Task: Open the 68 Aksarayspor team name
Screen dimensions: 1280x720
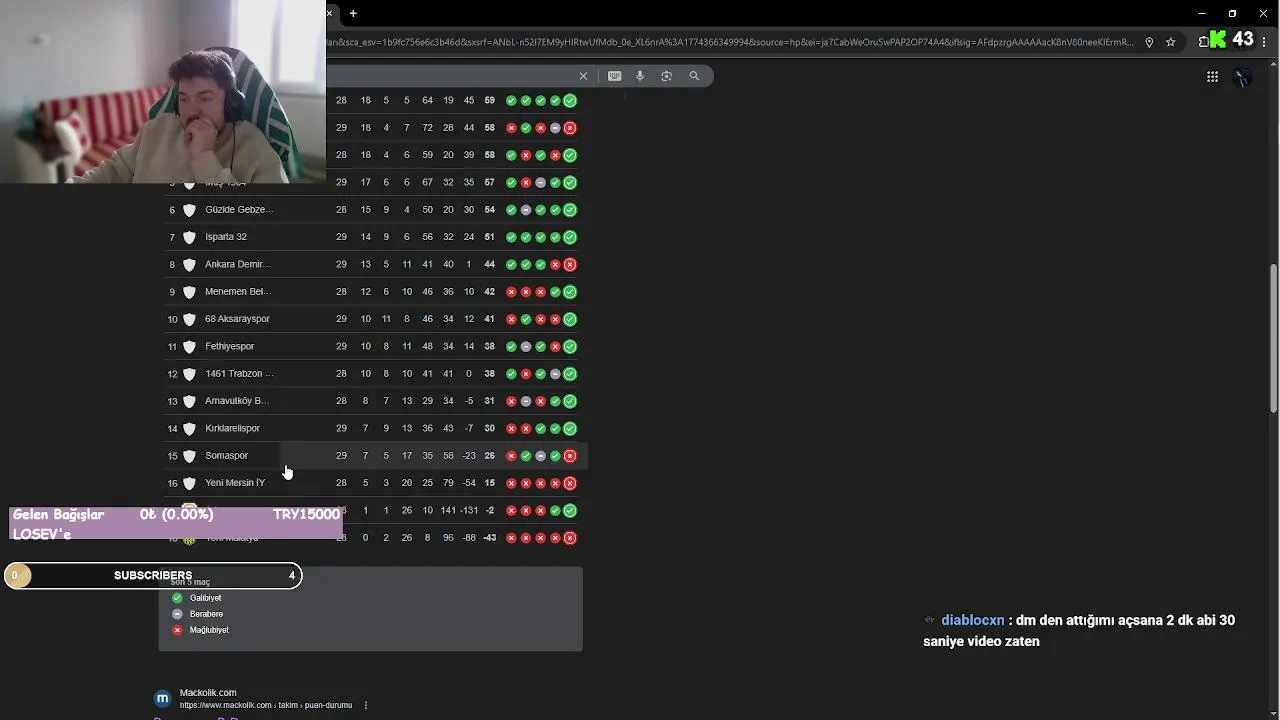Action: (x=237, y=319)
